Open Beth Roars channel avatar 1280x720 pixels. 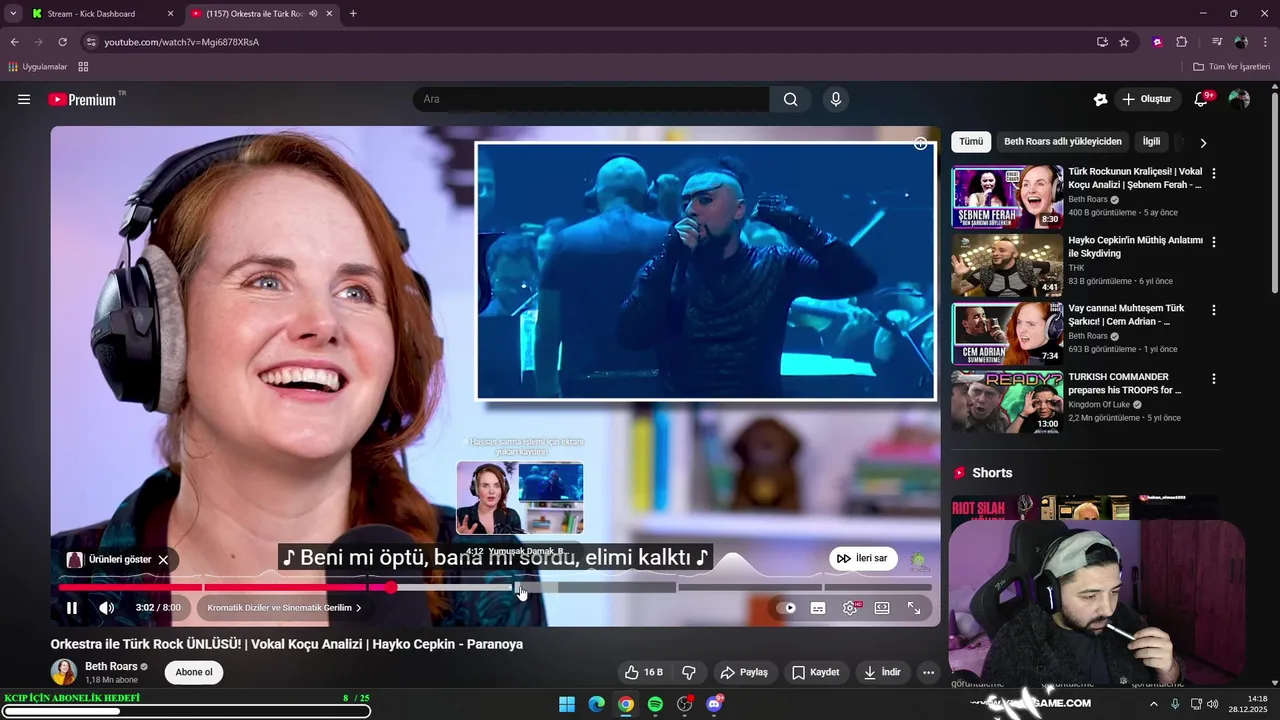click(64, 672)
